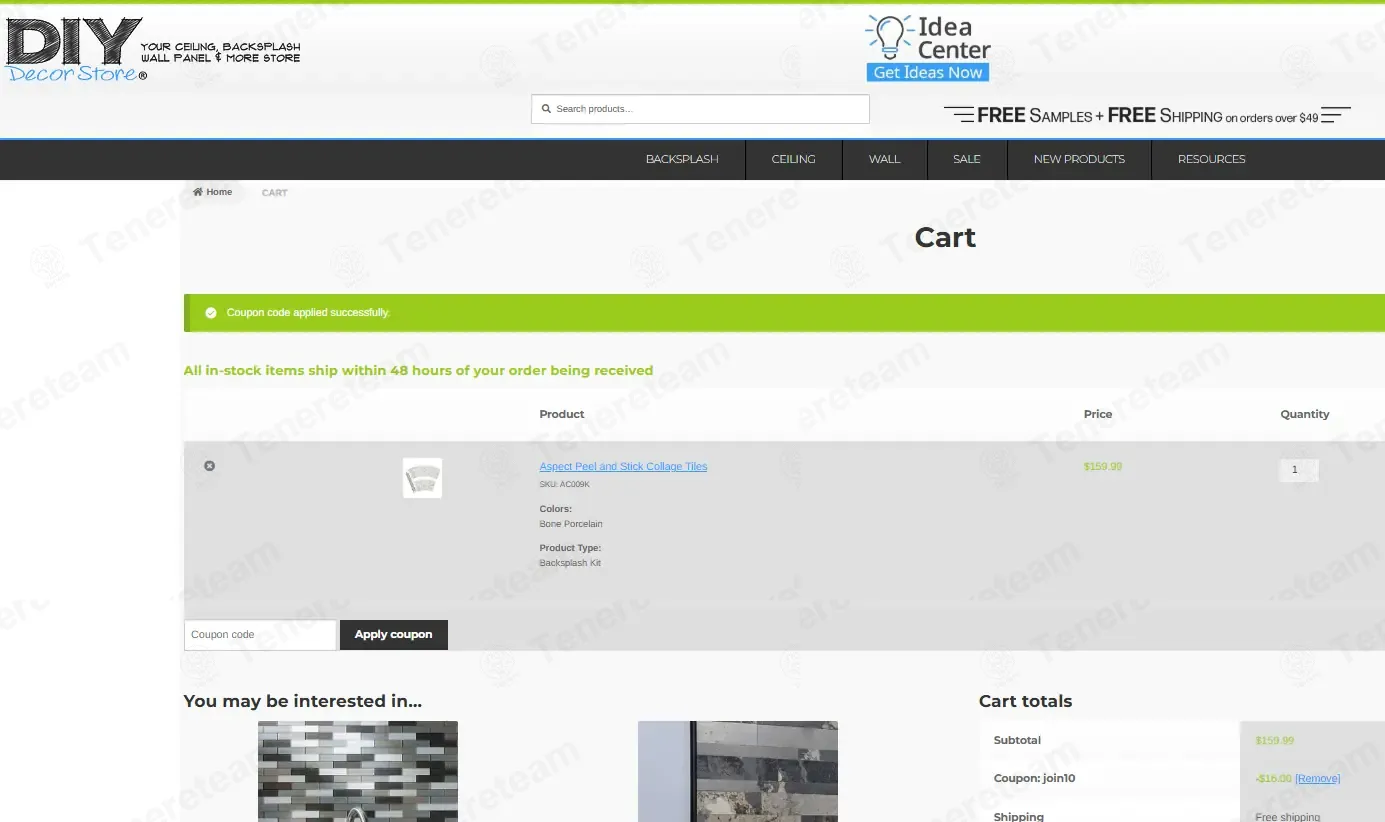The width and height of the screenshot is (1385, 822).
Task: Open the Wall menu
Action: 884,159
